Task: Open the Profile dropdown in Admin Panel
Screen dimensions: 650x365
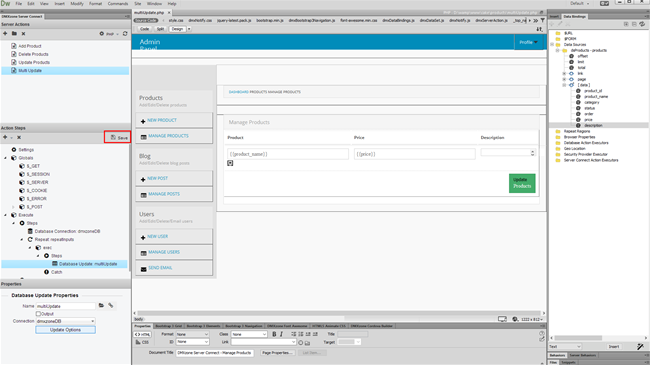Action: [x=529, y=42]
